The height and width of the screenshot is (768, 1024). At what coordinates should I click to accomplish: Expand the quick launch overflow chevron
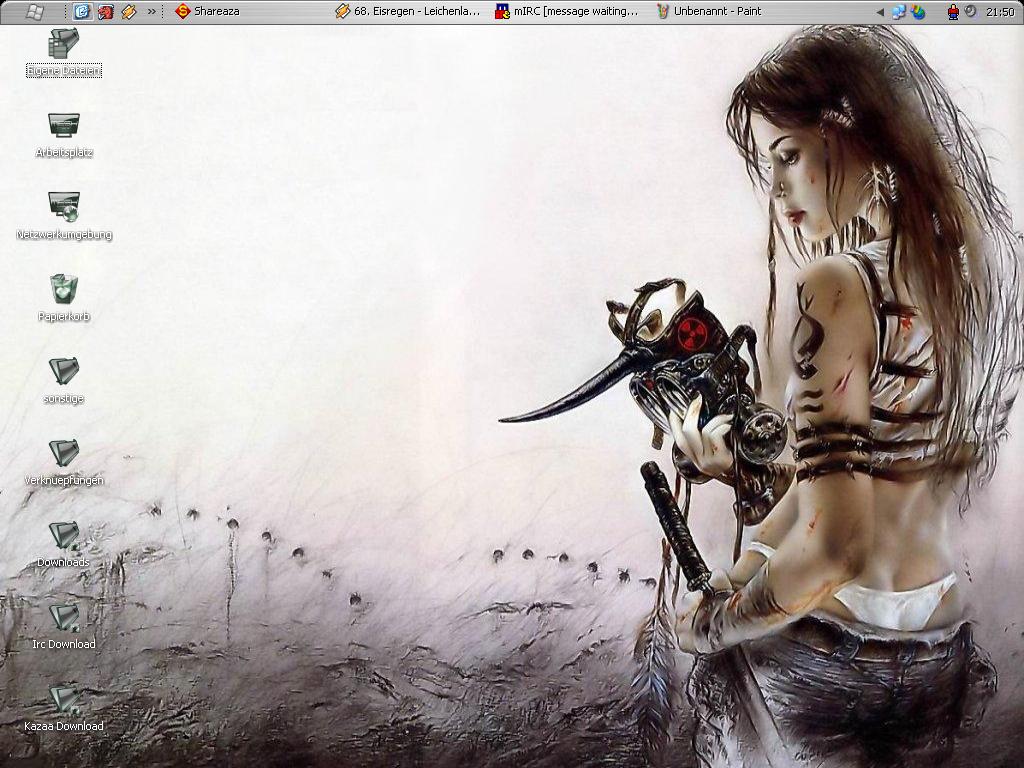[x=152, y=12]
